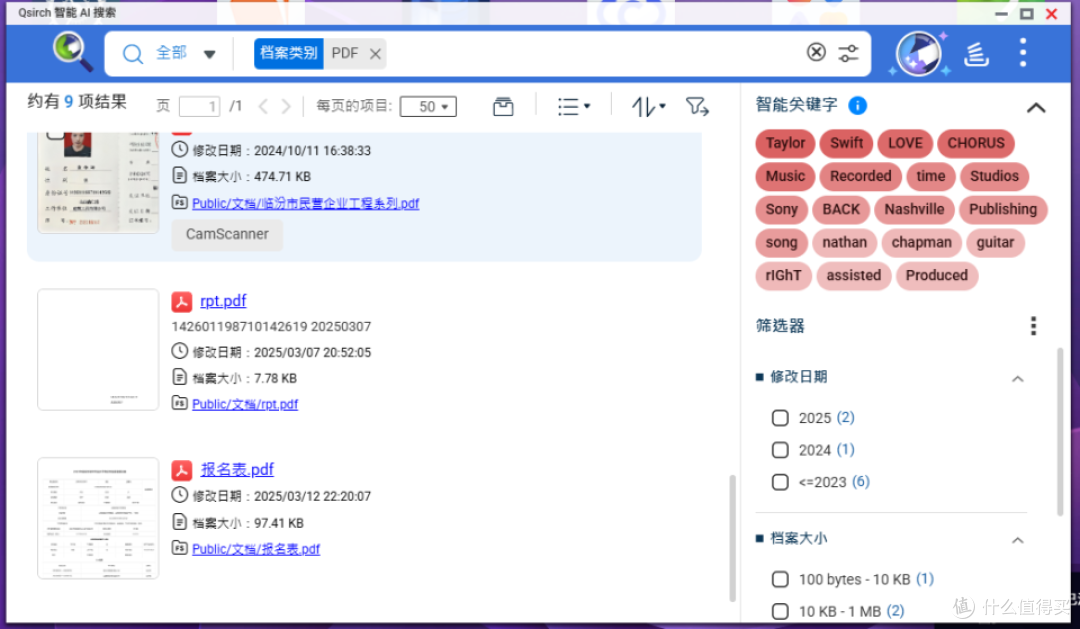Click the 档案类别 filter label tag

289,53
